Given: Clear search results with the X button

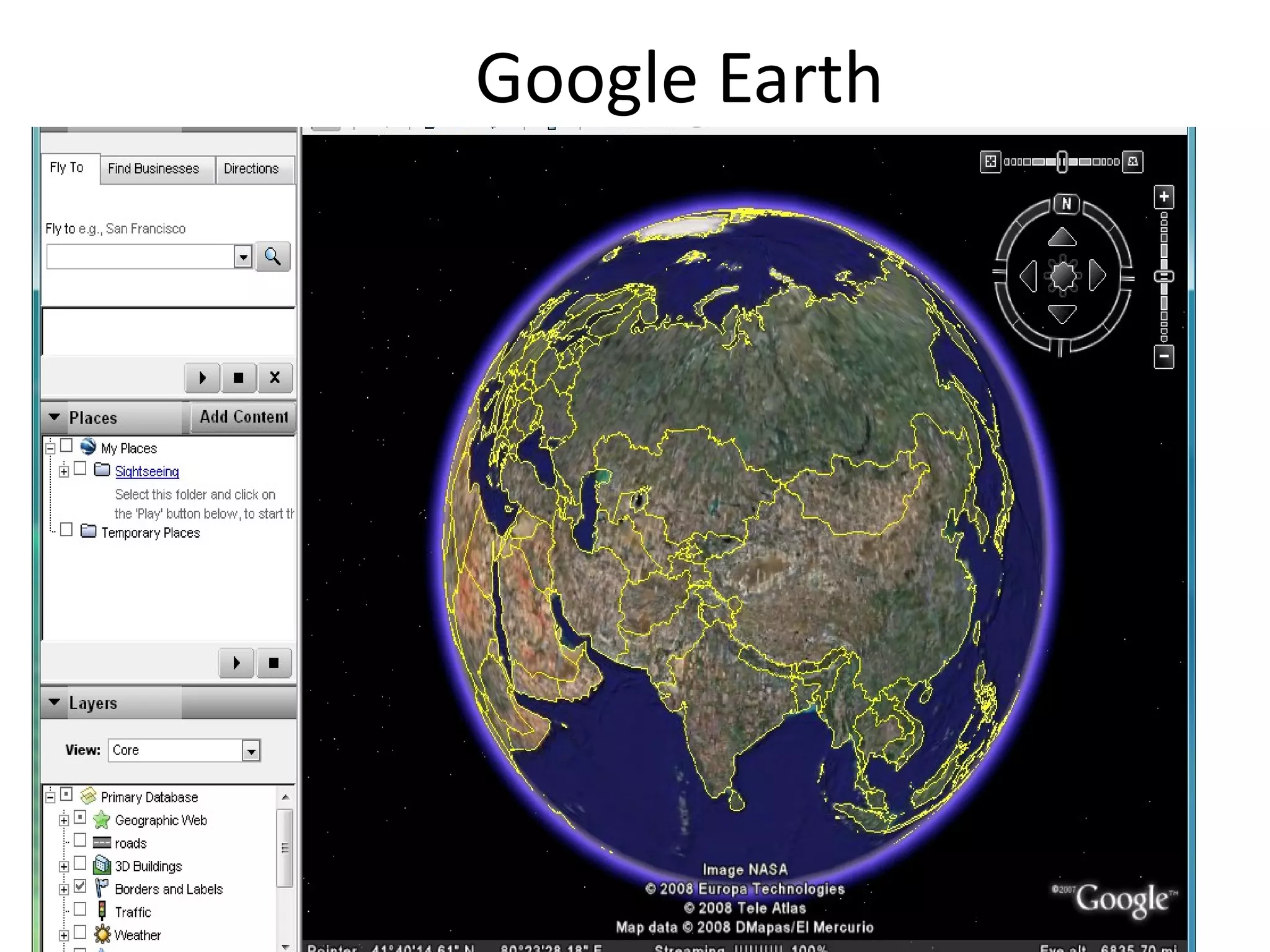Looking at the screenshot, I should coord(275,377).
